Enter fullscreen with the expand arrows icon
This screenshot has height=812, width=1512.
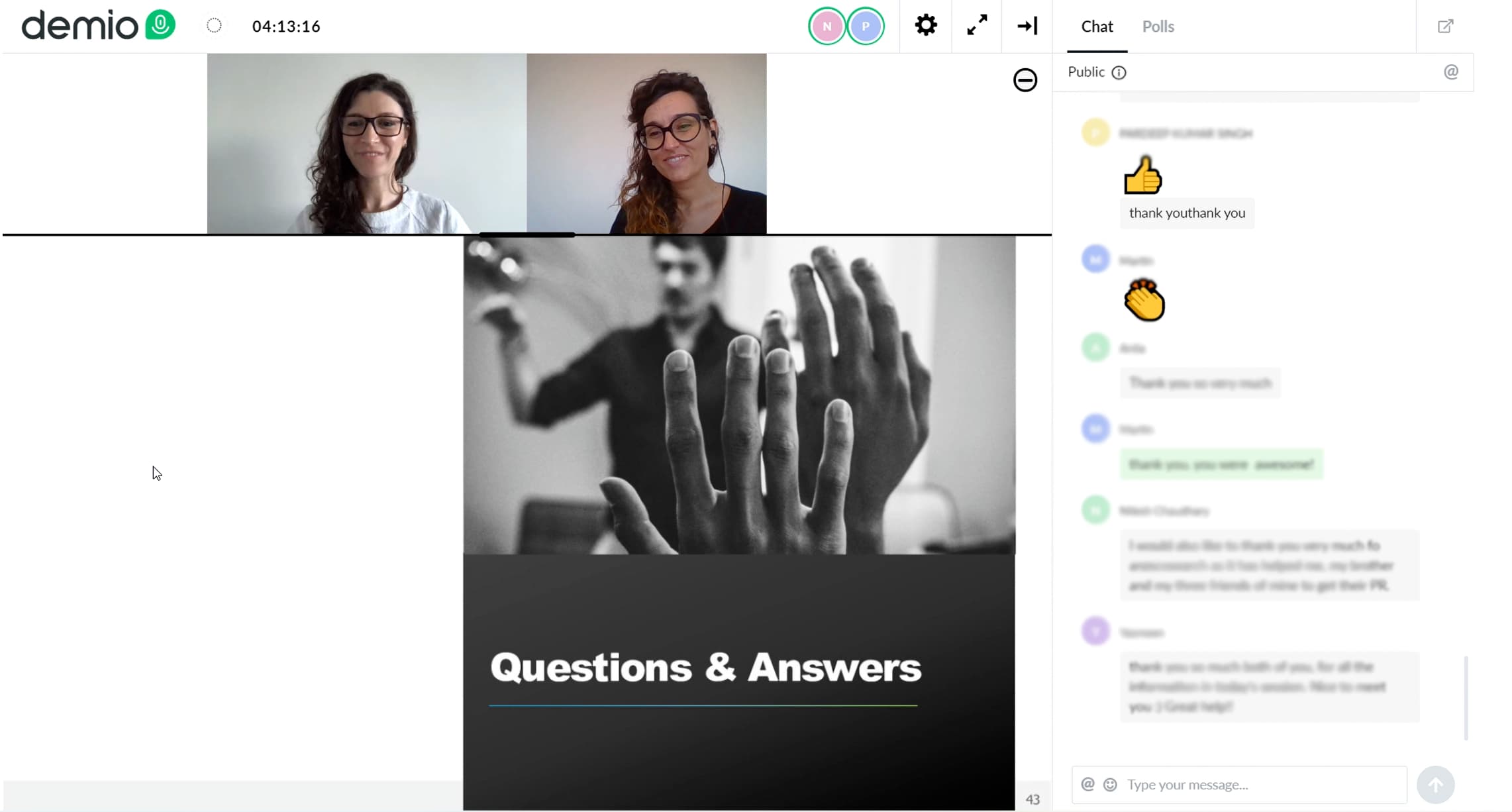click(977, 26)
